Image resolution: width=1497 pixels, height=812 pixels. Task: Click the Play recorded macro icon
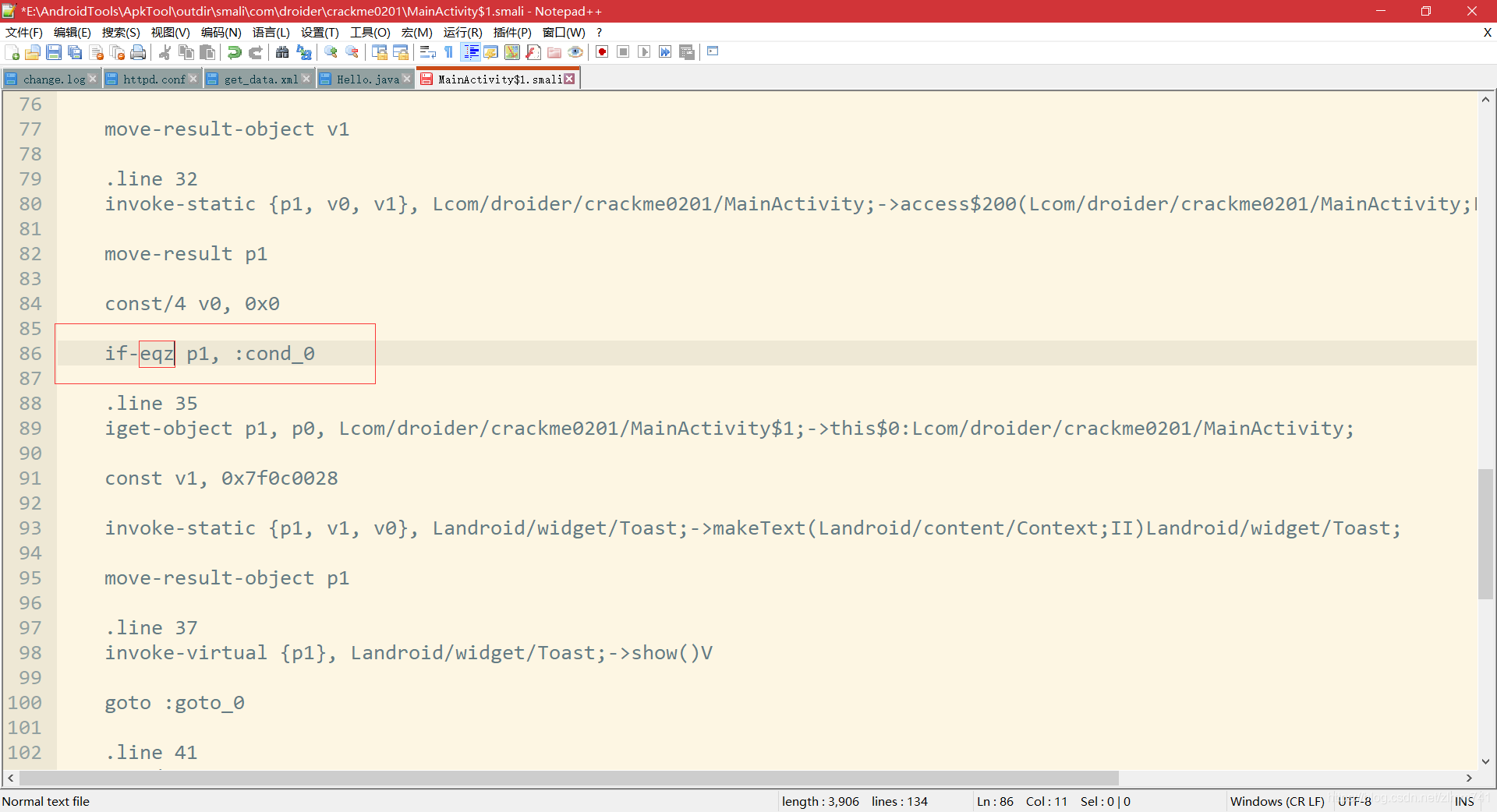pyautogui.click(x=644, y=52)
